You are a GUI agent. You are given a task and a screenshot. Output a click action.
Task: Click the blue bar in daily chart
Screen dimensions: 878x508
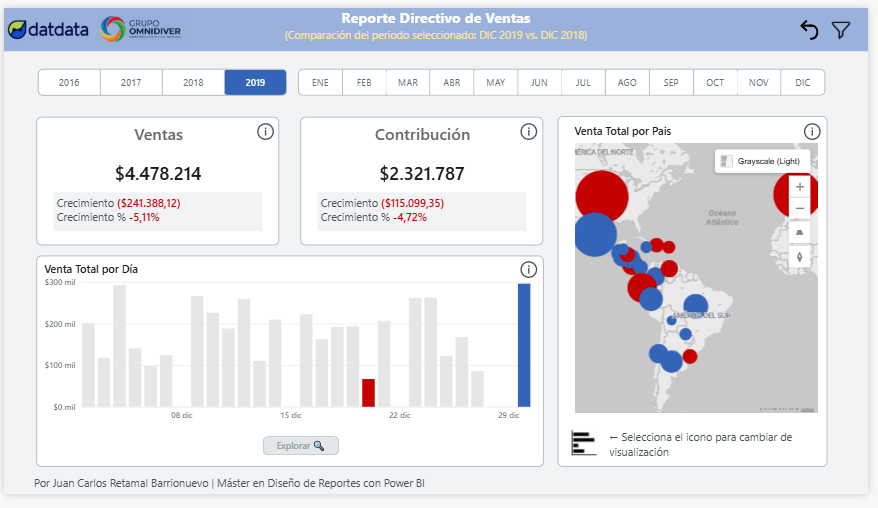click(524, 345)
